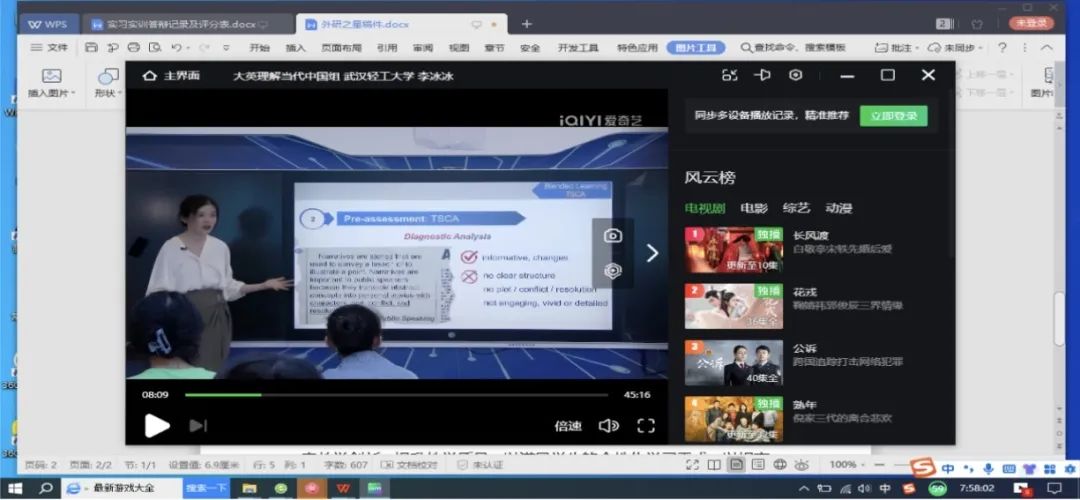Open the 文件 menu in WPS
Screen dimensions: 1080x500
tap(50, 48)
